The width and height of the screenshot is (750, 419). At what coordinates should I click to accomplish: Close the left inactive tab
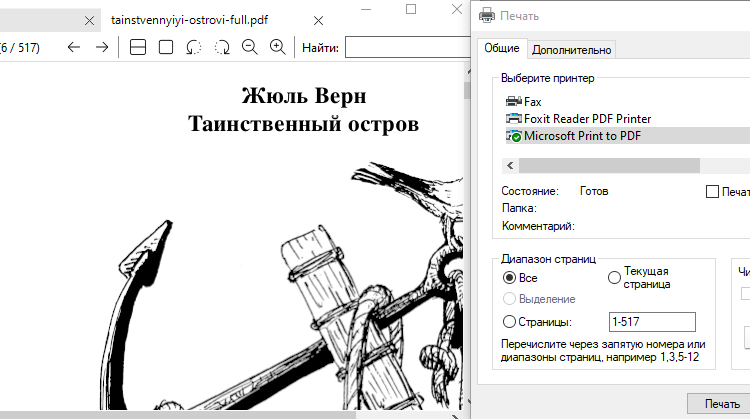coord(89,21)
